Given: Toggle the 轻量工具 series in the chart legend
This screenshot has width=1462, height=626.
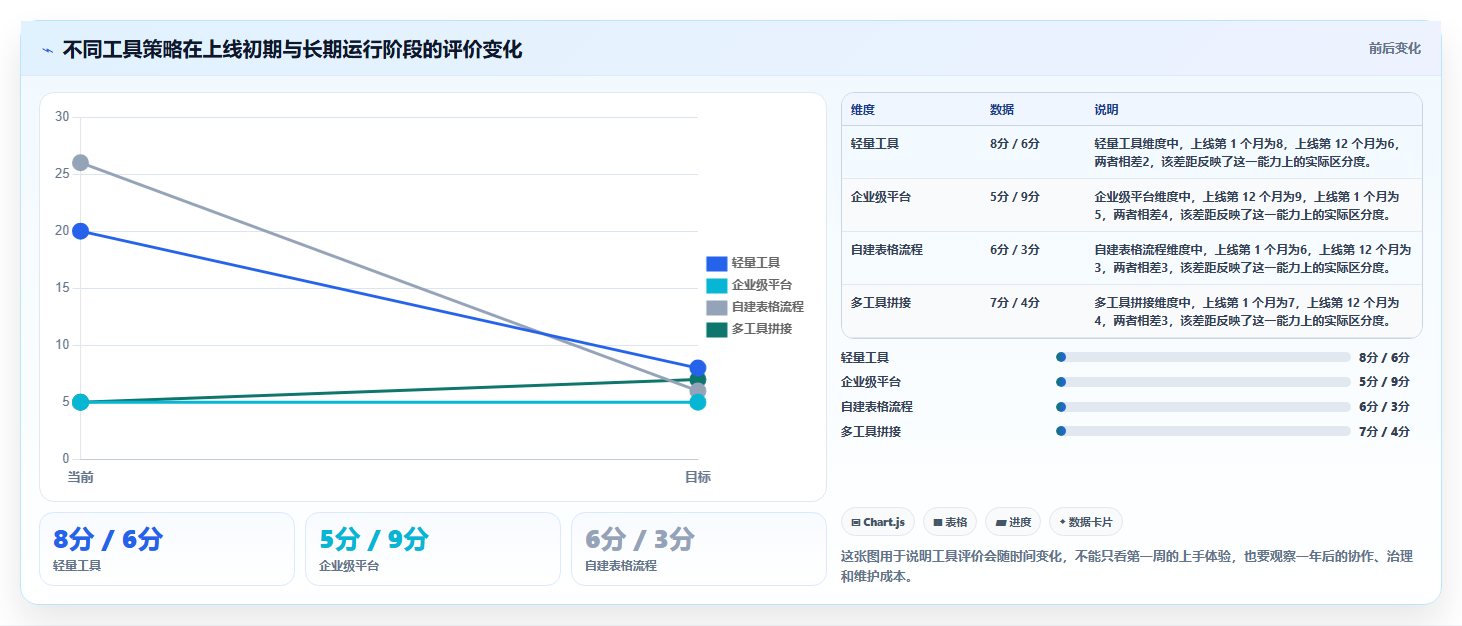Looking at the screenshot, I should point(743,263).
